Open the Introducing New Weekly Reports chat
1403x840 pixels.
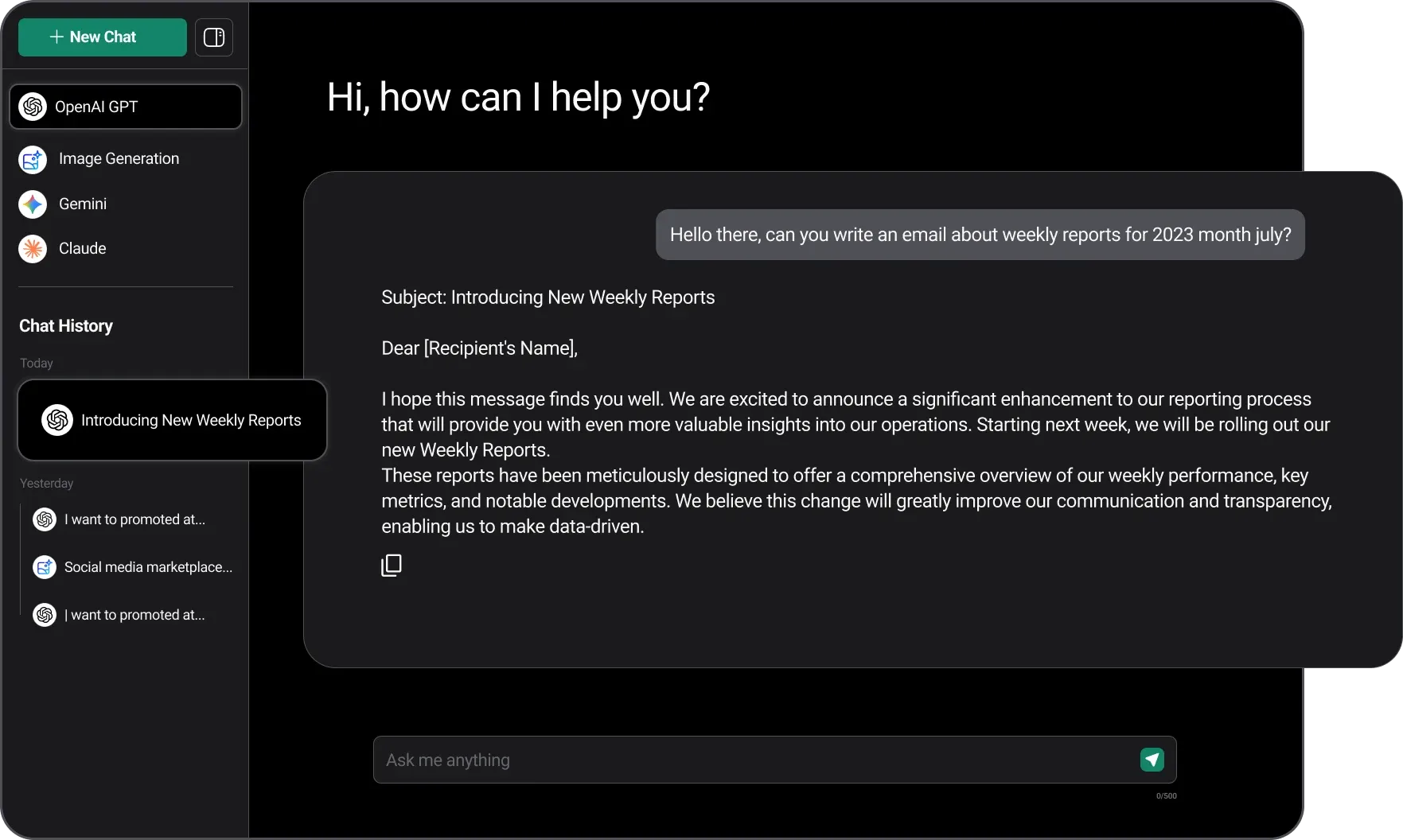click(x=190, y=420)
